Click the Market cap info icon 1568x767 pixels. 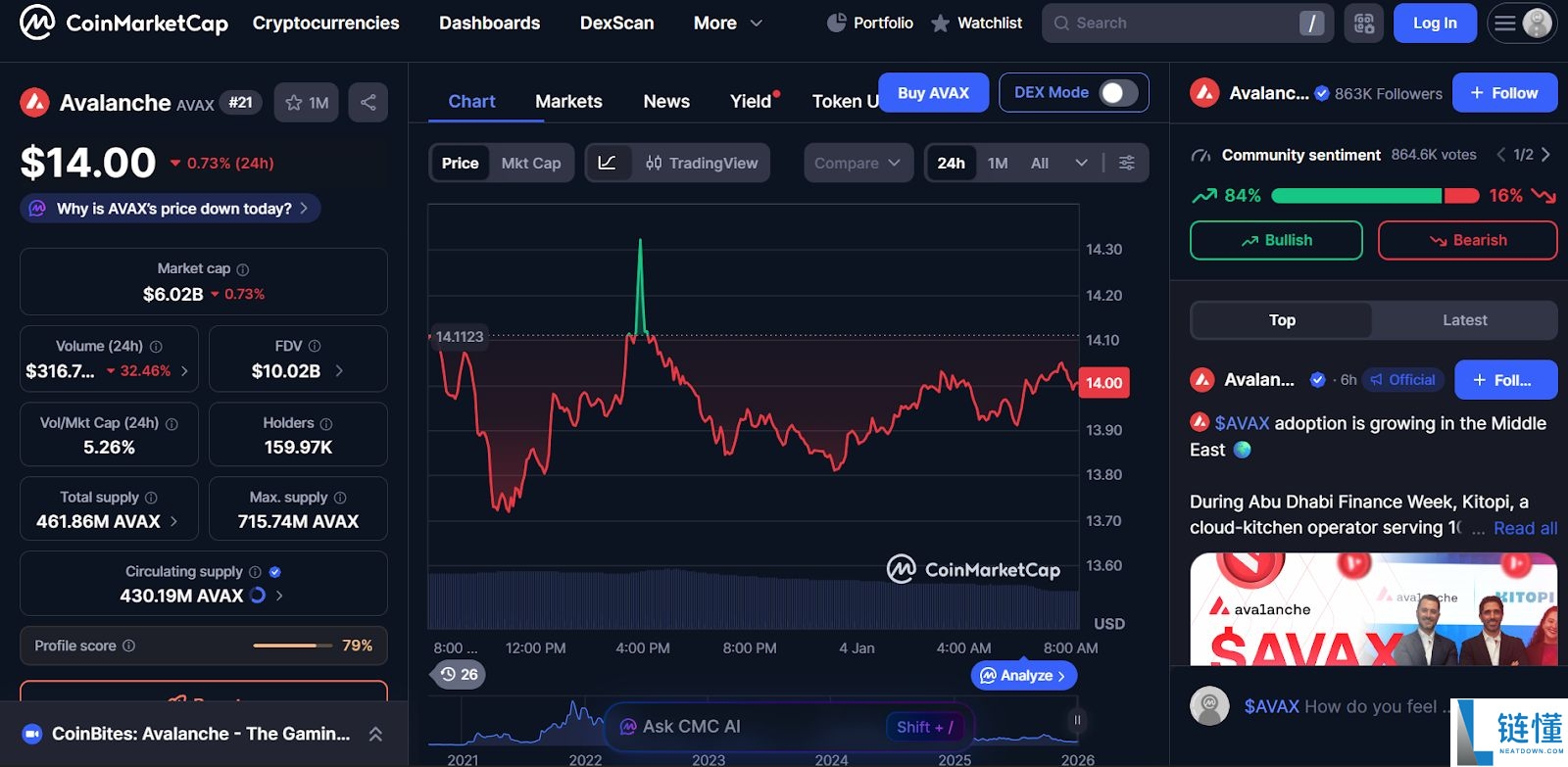pyautogui.click(x=243, y=269)
